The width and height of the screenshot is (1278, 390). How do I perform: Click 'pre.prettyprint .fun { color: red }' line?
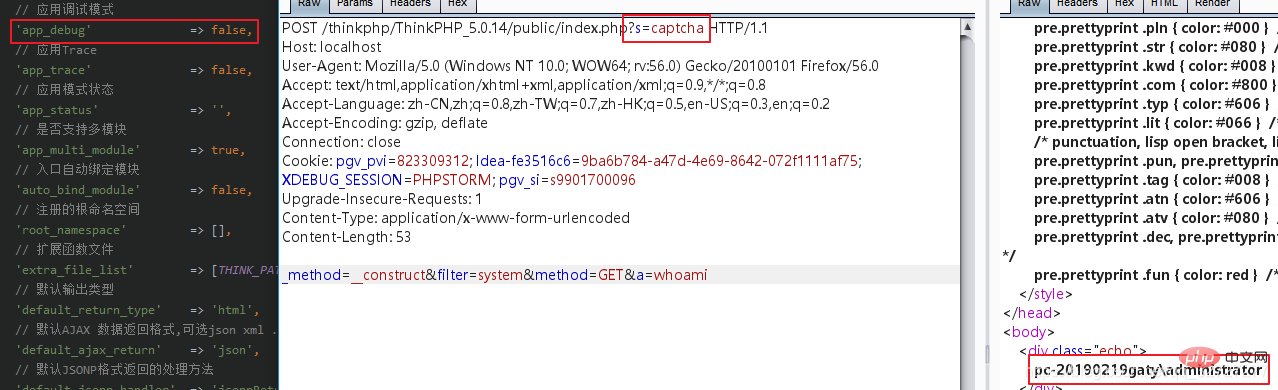[1155, 275]
